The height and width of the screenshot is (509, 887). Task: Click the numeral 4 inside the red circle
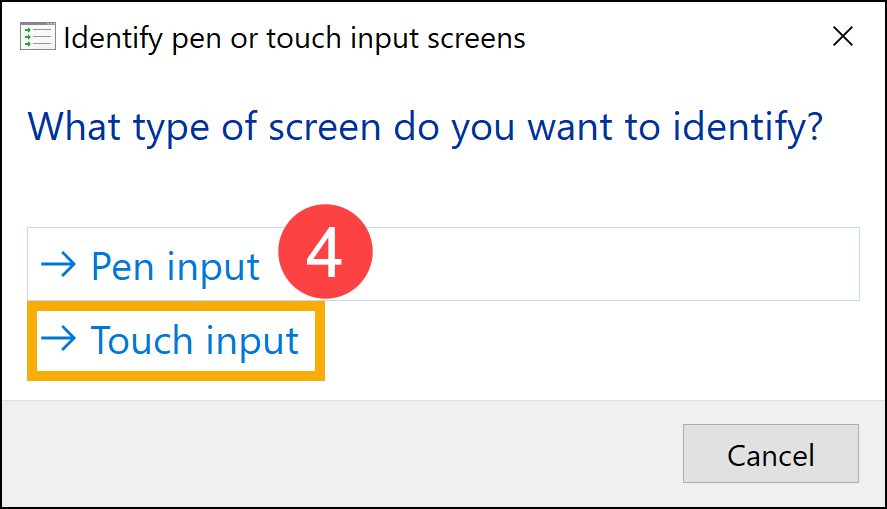[324, 252]
